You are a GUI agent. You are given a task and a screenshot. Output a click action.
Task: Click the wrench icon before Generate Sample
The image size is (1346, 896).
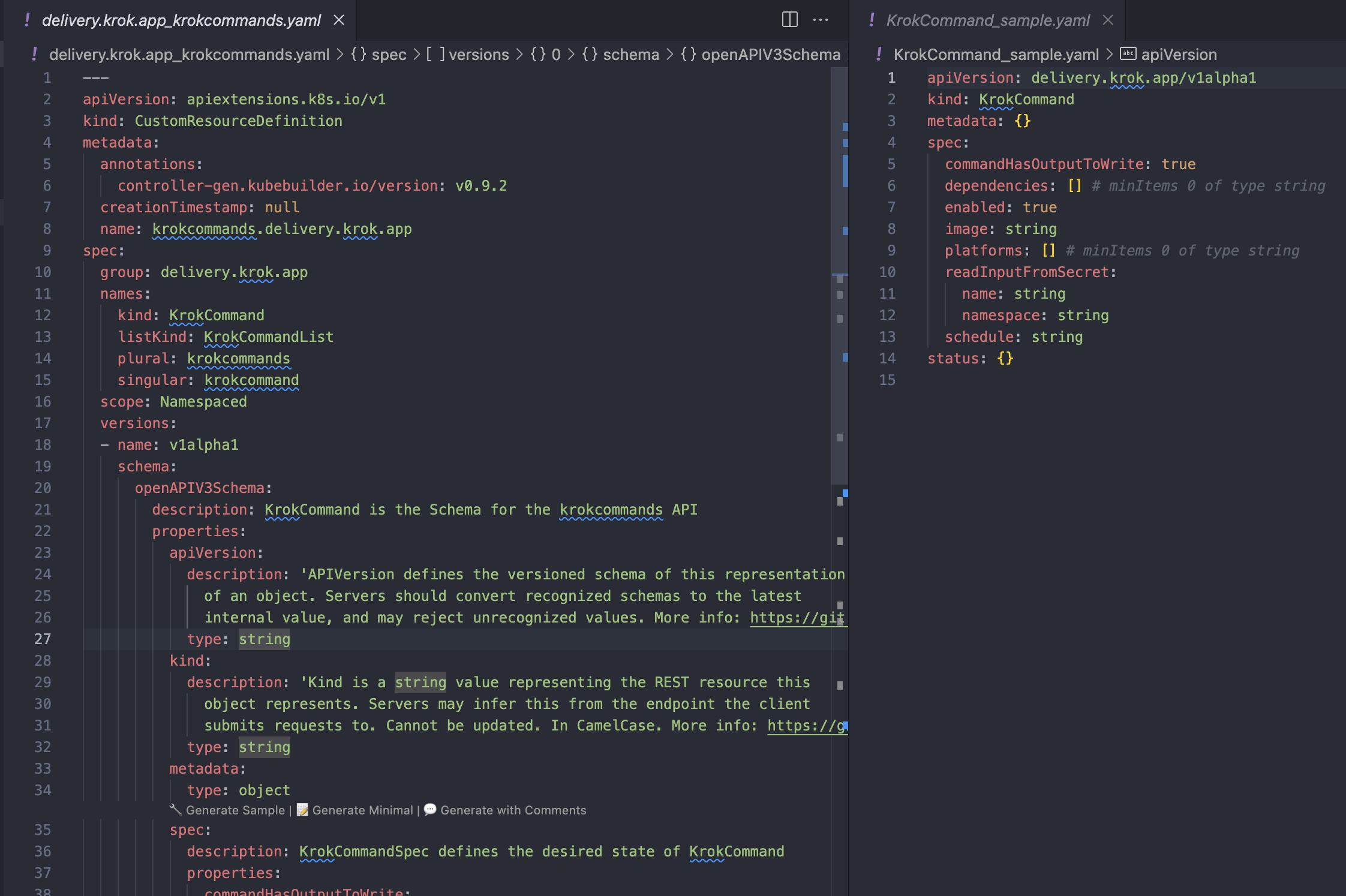pos(176,810)
